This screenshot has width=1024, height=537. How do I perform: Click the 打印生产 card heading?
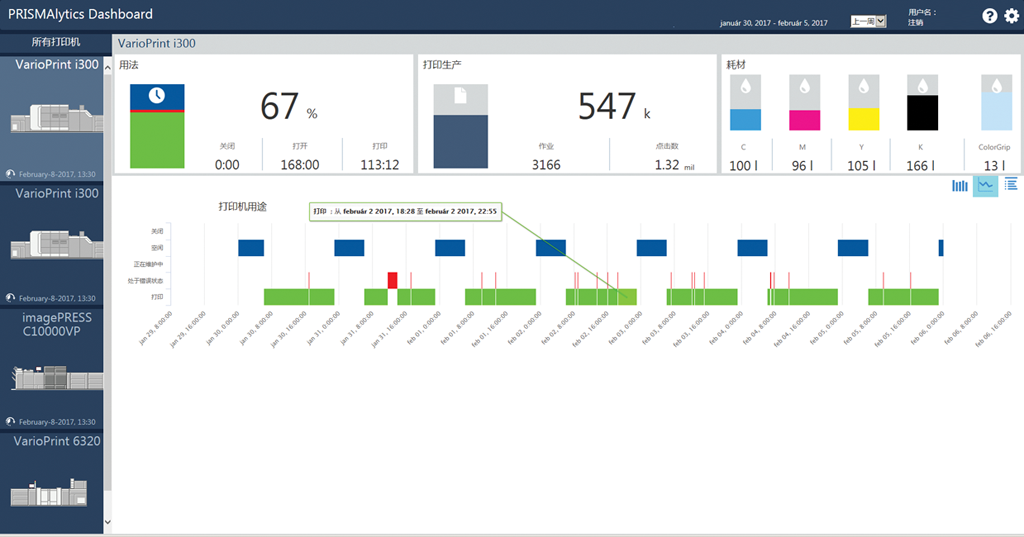pos(442,65)
